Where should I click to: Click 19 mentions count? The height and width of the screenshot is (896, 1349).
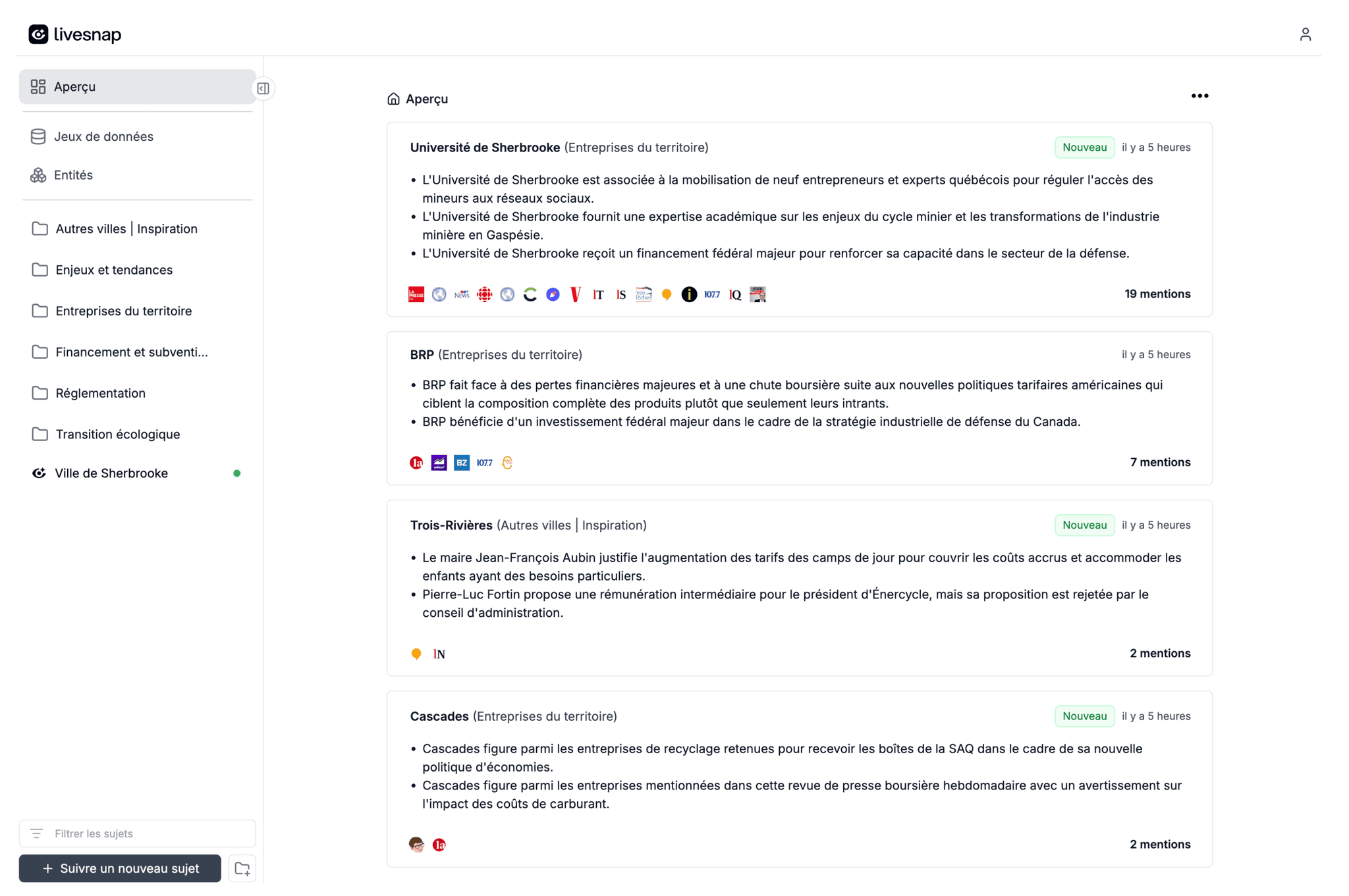point(1157,294)
